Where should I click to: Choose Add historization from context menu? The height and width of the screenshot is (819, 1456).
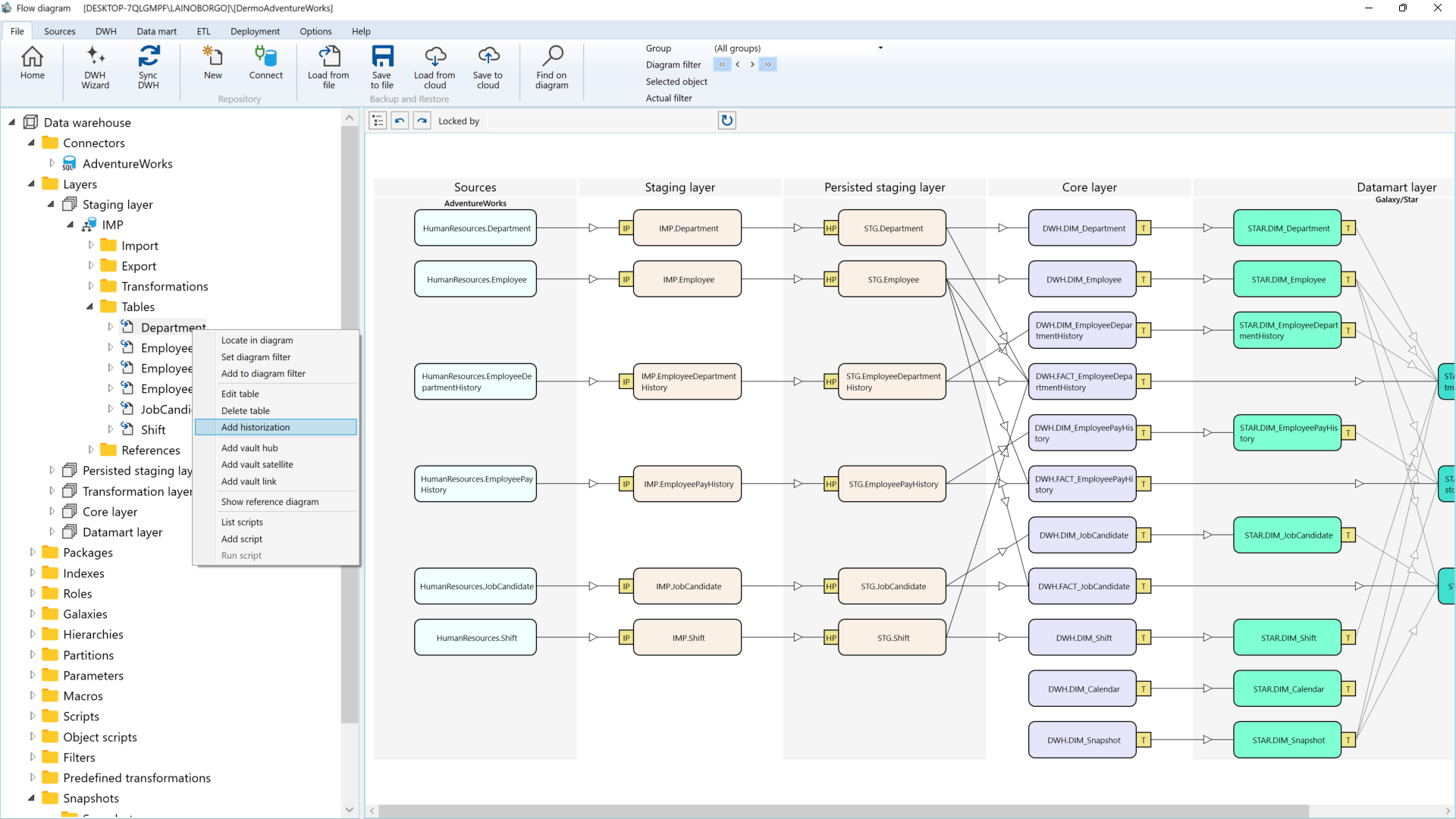point(276,427)
